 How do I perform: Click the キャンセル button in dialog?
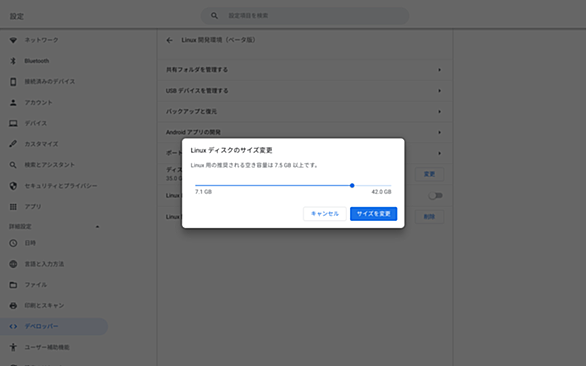click(x=325, y=214)
